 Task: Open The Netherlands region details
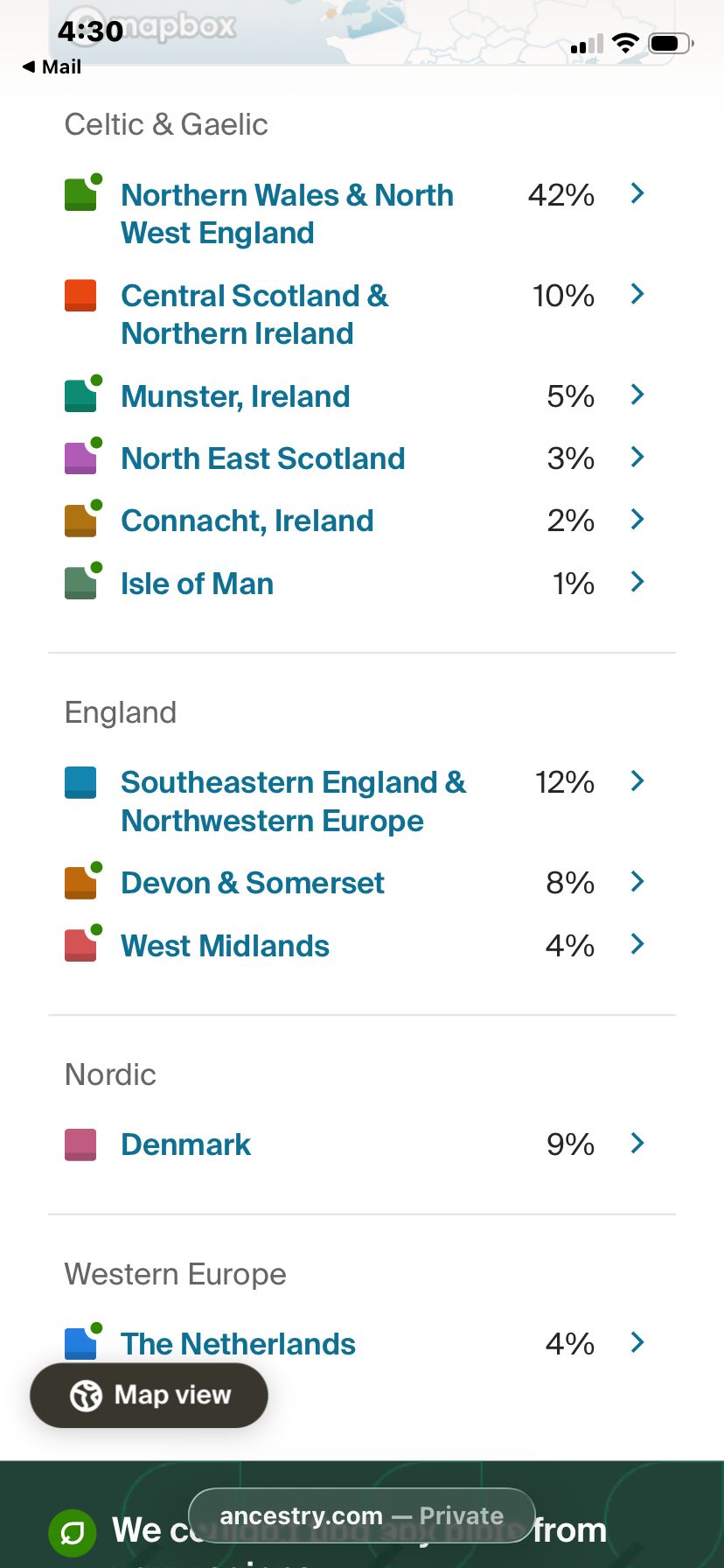tap(238, 1344)
